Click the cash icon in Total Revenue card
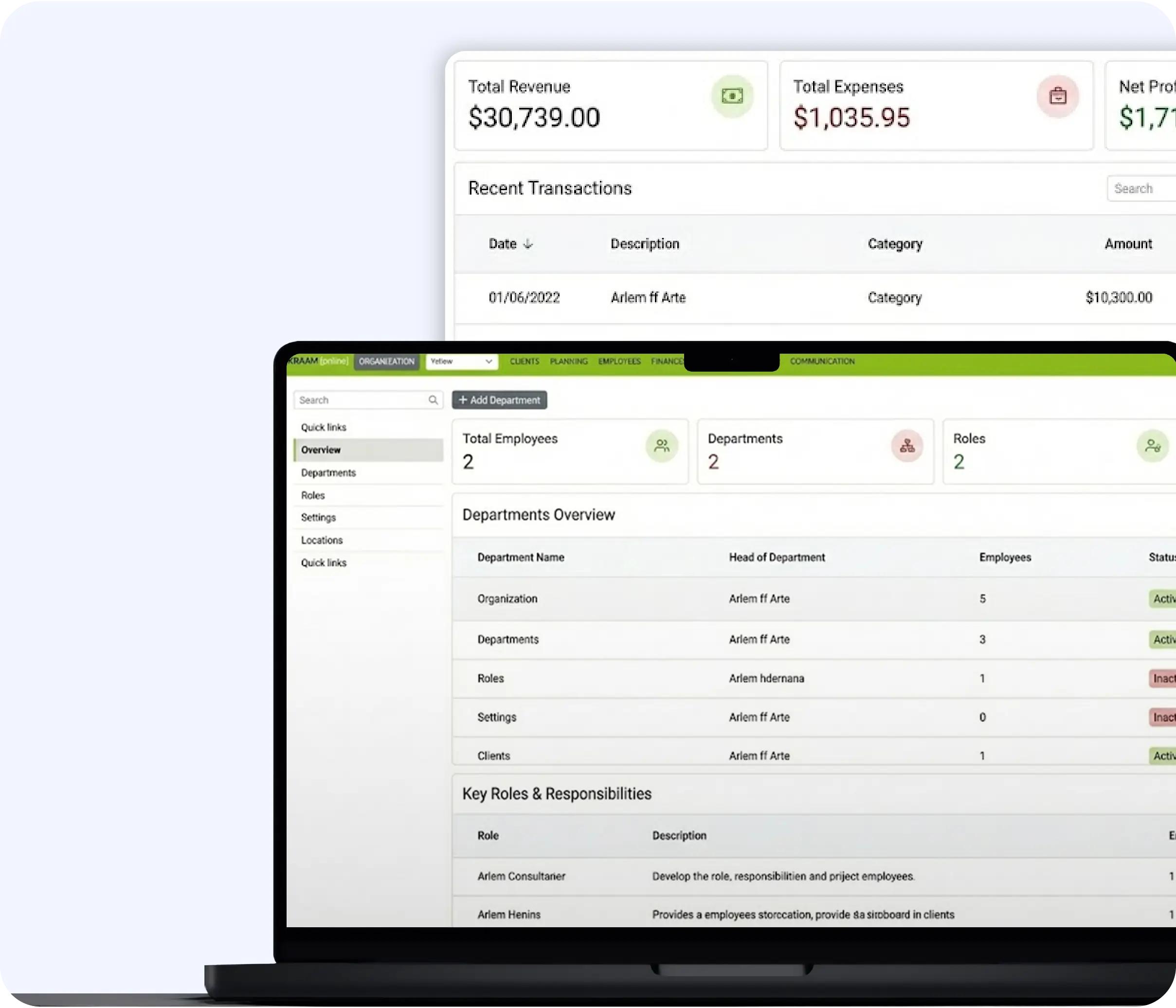1176x1008 pixels. [732, 96]
